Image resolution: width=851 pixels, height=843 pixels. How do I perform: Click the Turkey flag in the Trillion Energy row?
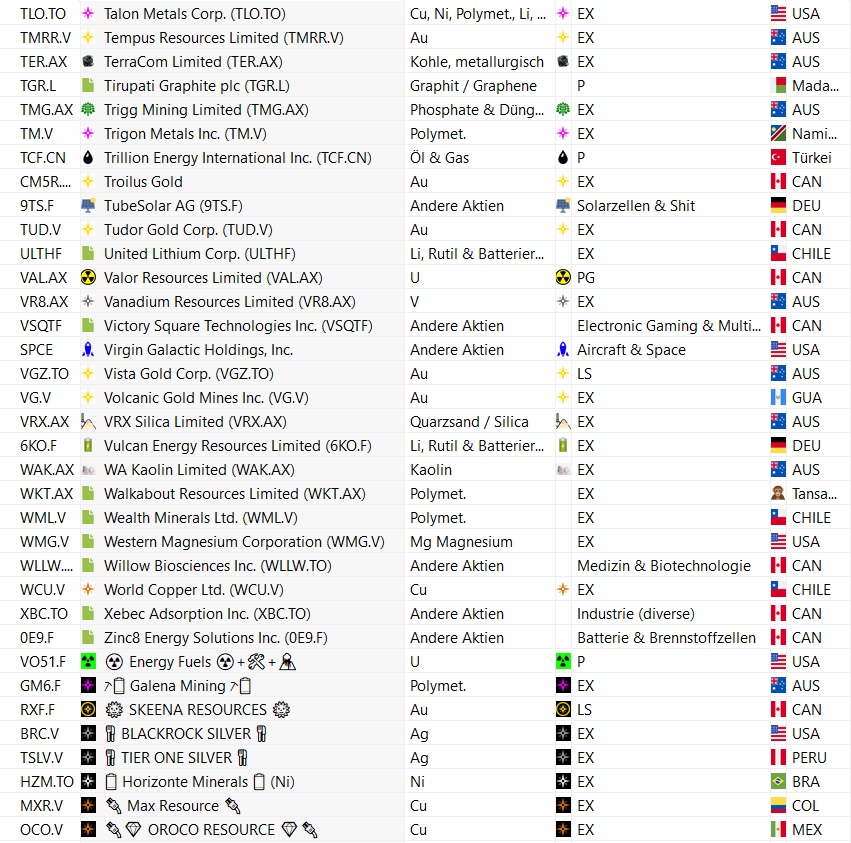tap(778, 157)
